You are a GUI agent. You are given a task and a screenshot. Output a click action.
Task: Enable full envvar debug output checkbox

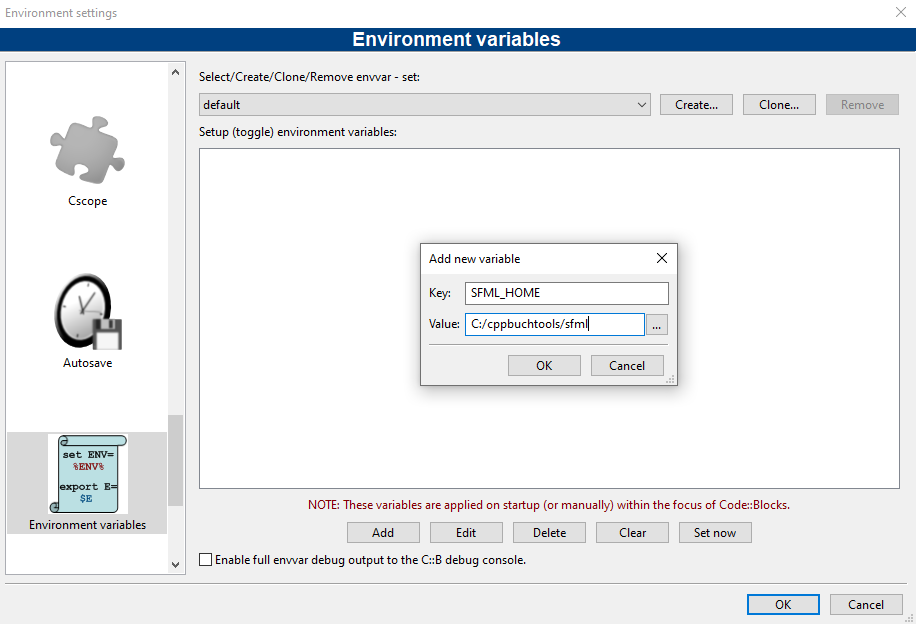pos(206,560)
